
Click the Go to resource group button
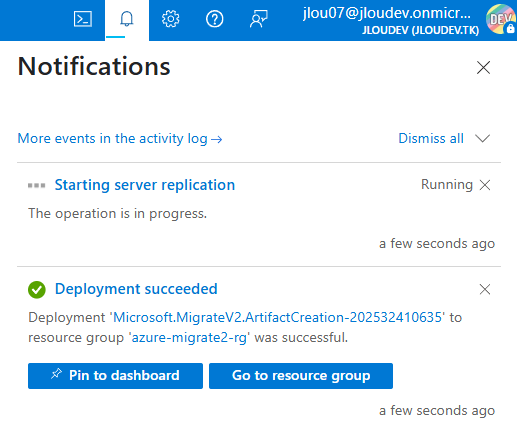pyautogui.click(x=301, y=376)
